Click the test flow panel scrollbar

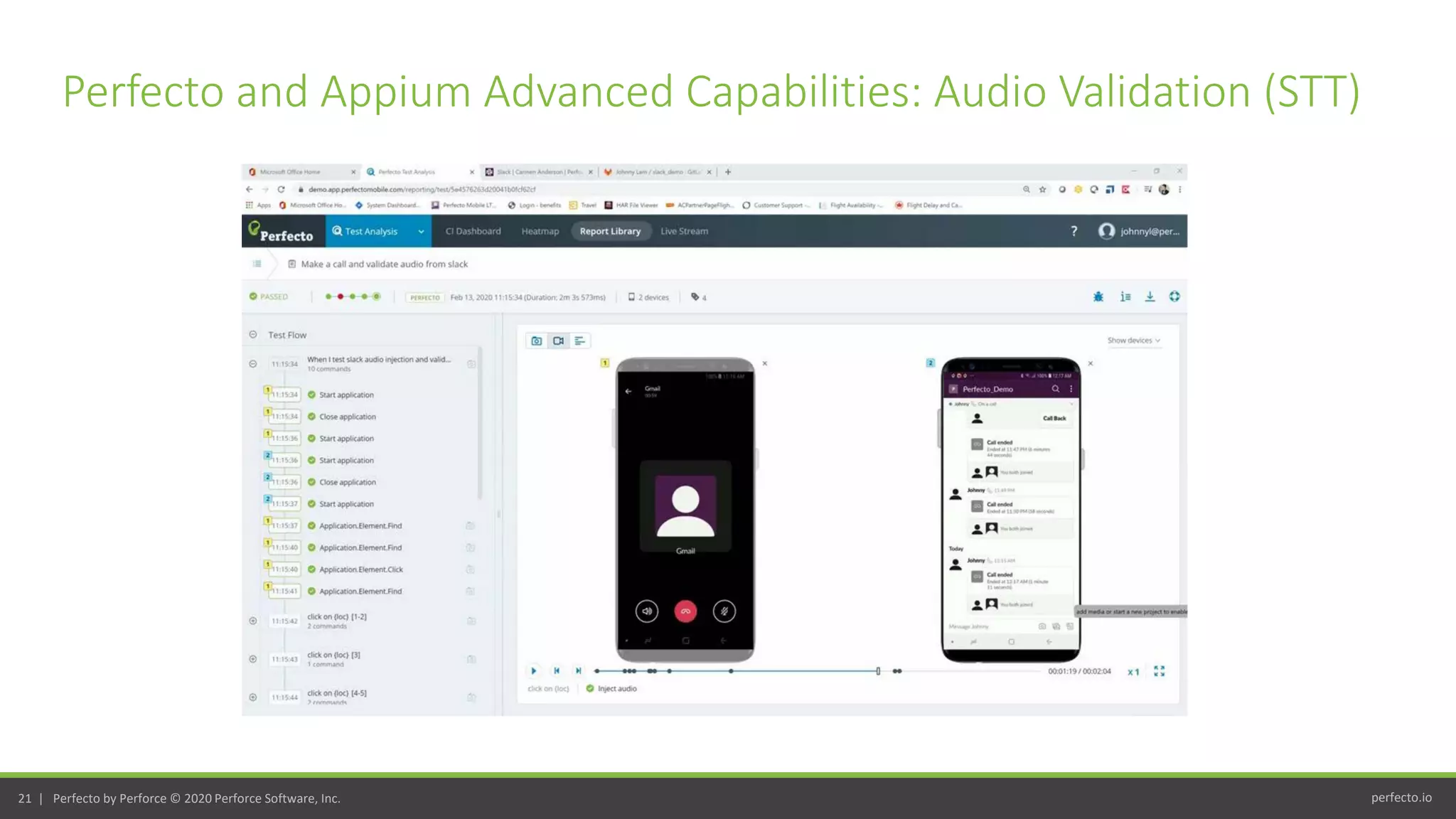[480, 423]
